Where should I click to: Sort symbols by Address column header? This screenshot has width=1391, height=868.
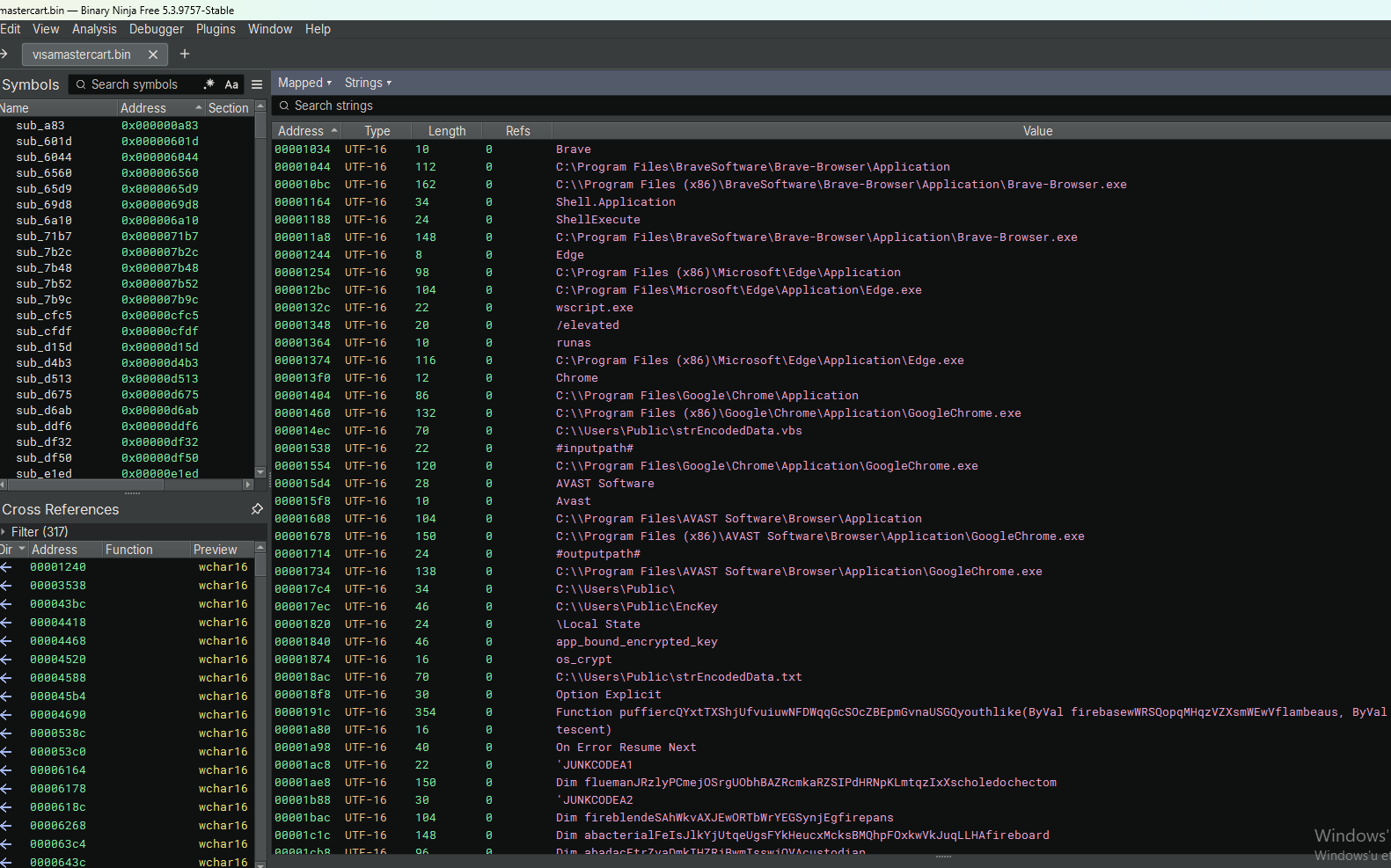coord(161,108)
